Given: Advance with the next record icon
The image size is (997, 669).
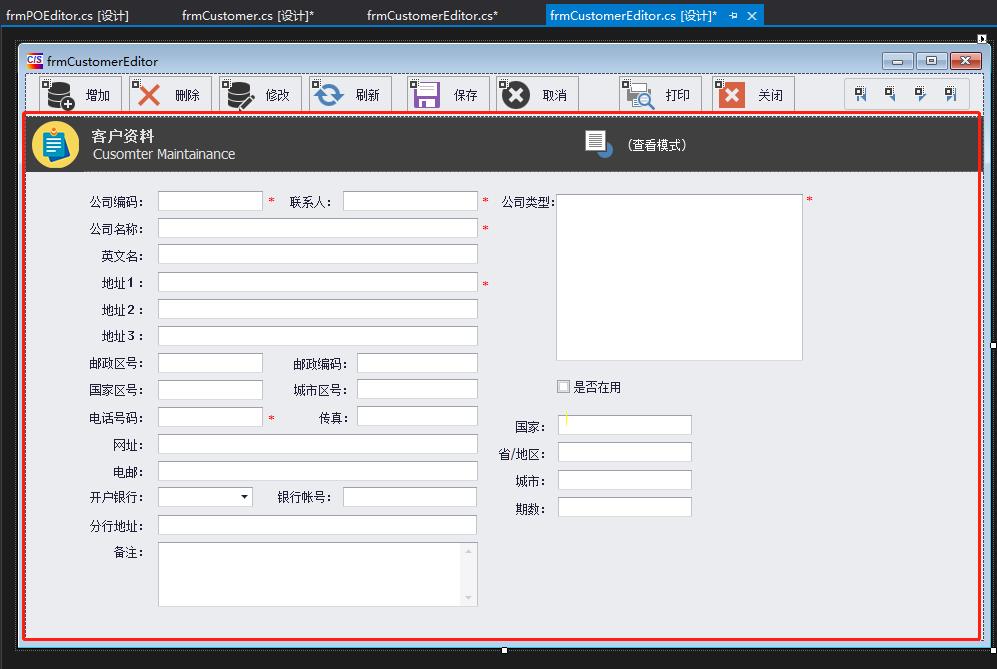Looking at the screenshot, I should click(918, 93).
